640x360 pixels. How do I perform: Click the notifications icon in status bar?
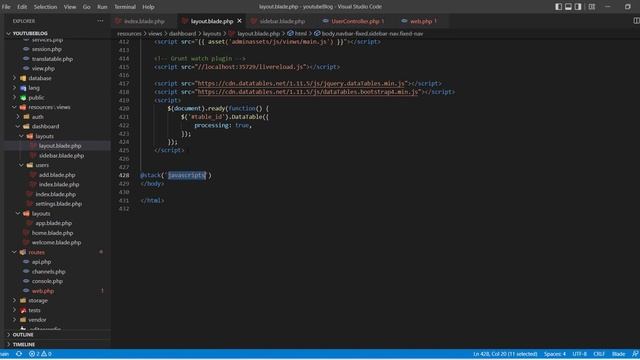635,354
